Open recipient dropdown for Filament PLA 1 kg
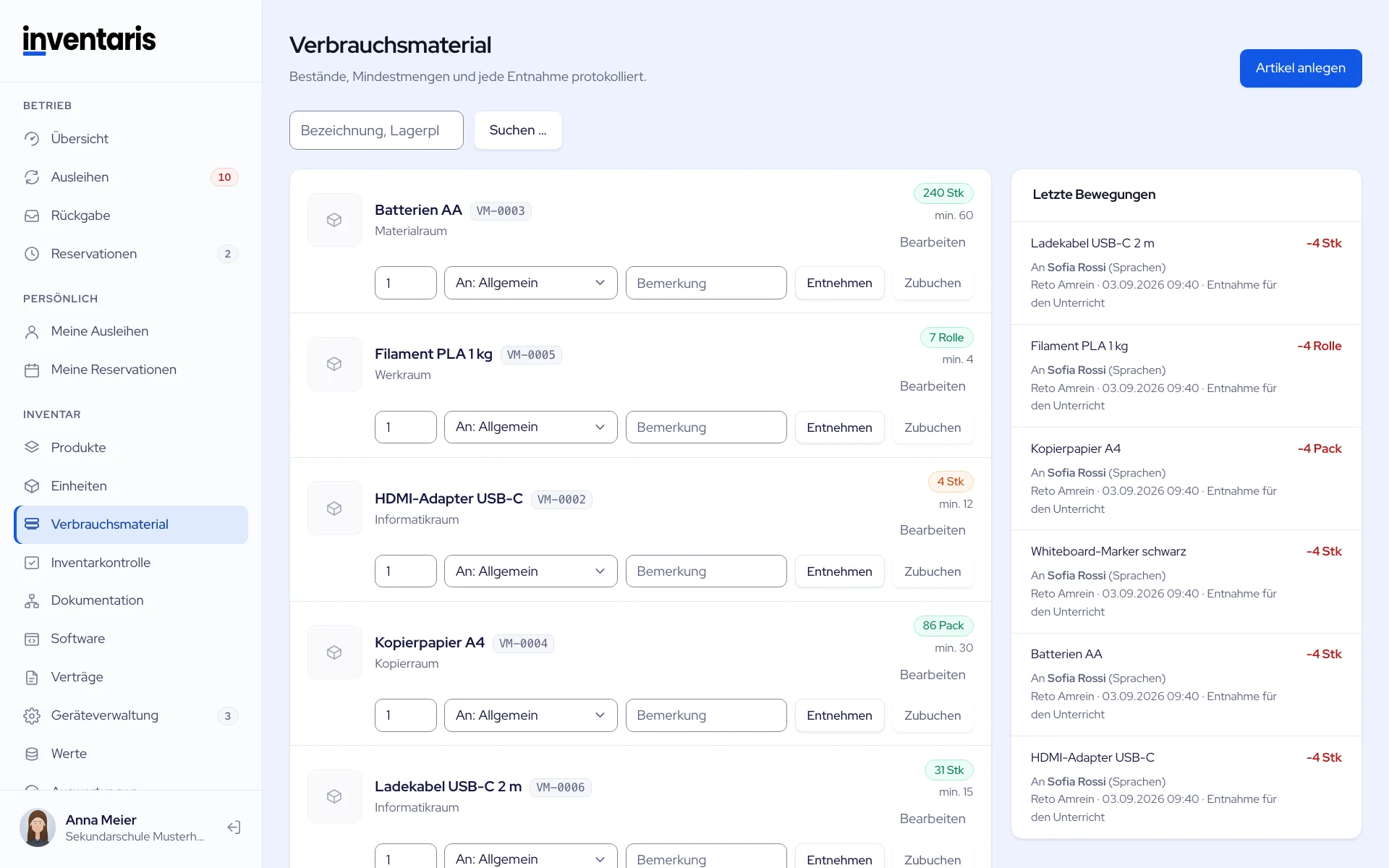 tap(530, 427)
